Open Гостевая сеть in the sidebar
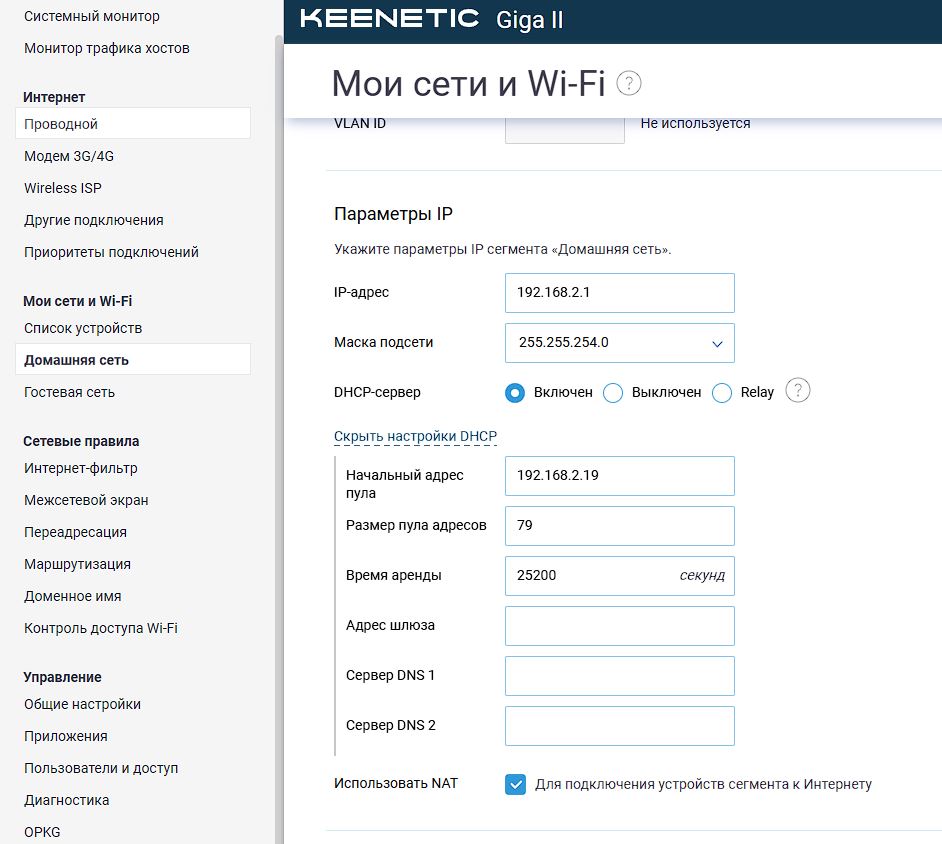This screenshot has height=844, width=942. (69, 392)
